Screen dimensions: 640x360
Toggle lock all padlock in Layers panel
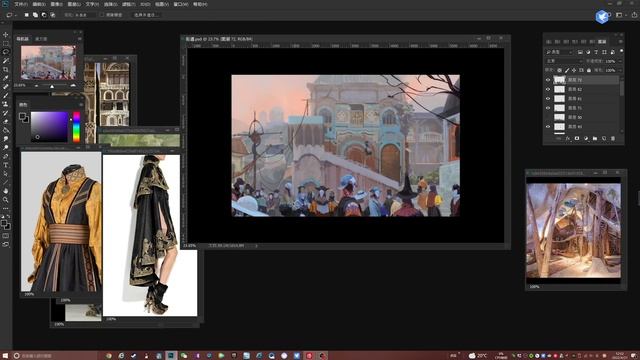tap(589, 70)
